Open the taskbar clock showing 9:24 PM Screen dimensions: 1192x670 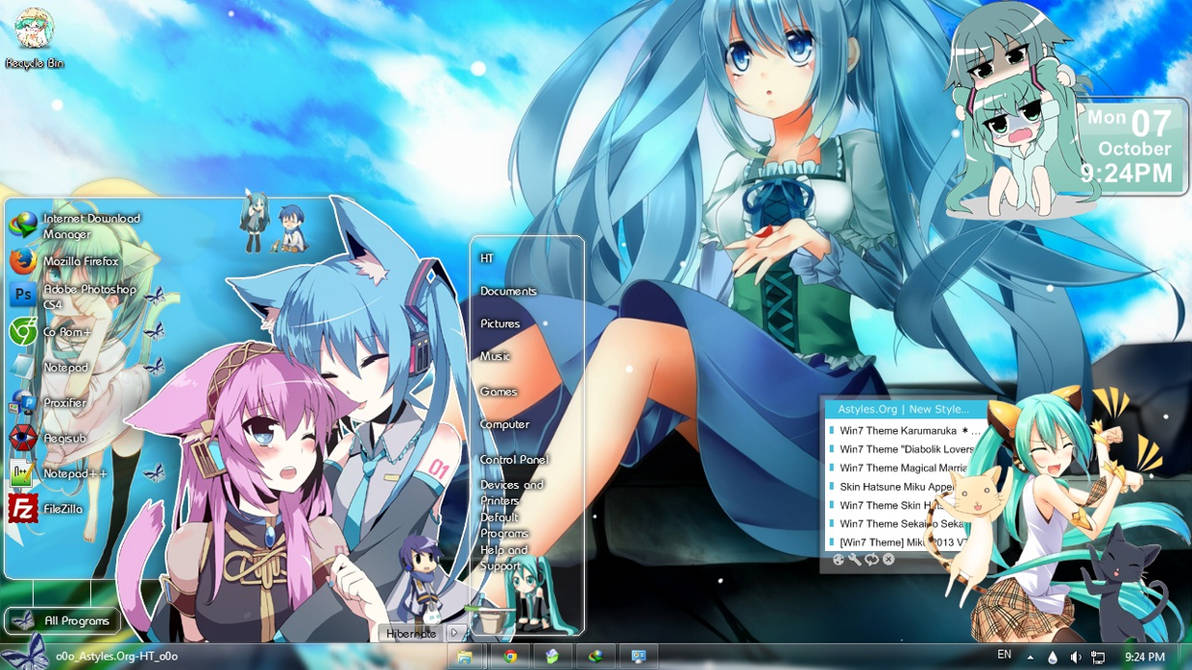(1145, 657)
